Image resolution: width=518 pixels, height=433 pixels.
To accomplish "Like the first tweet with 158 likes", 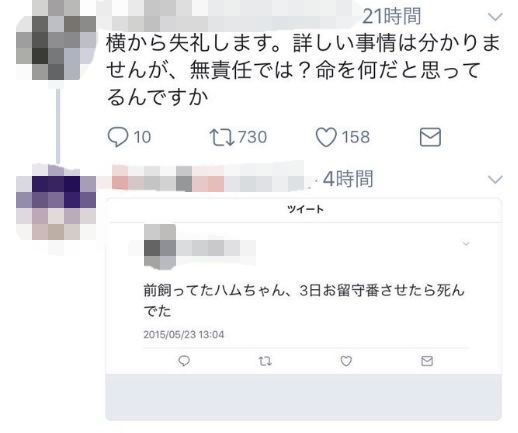I will tap(326, 137).
